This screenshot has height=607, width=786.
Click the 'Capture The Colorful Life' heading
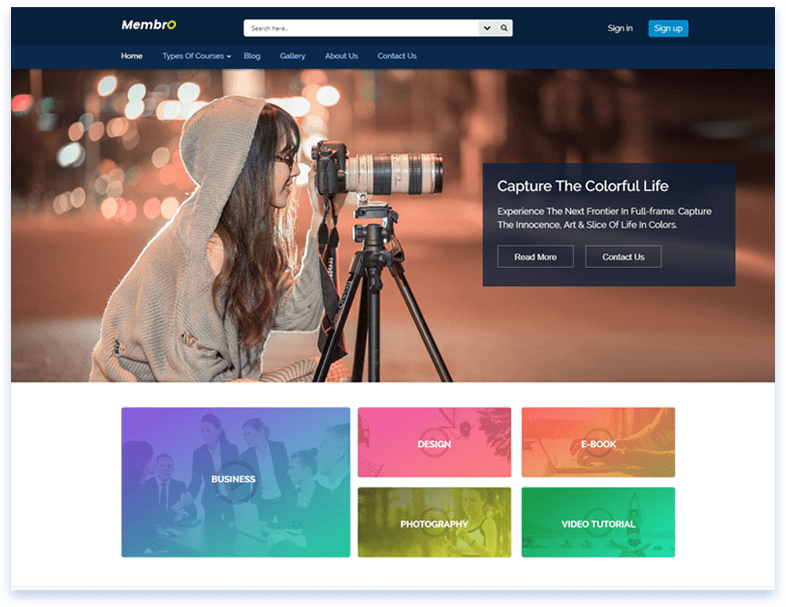[x=583, y=186]
